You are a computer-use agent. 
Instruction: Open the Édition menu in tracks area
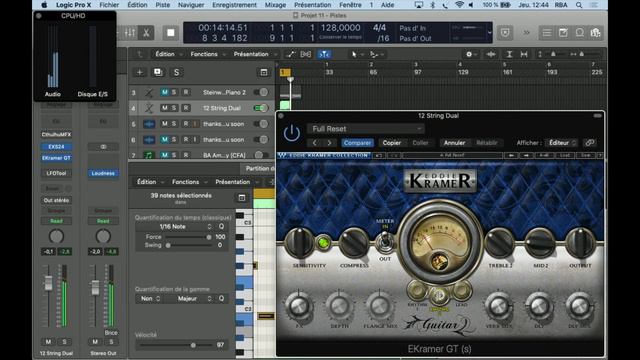(x=167, y=54)
